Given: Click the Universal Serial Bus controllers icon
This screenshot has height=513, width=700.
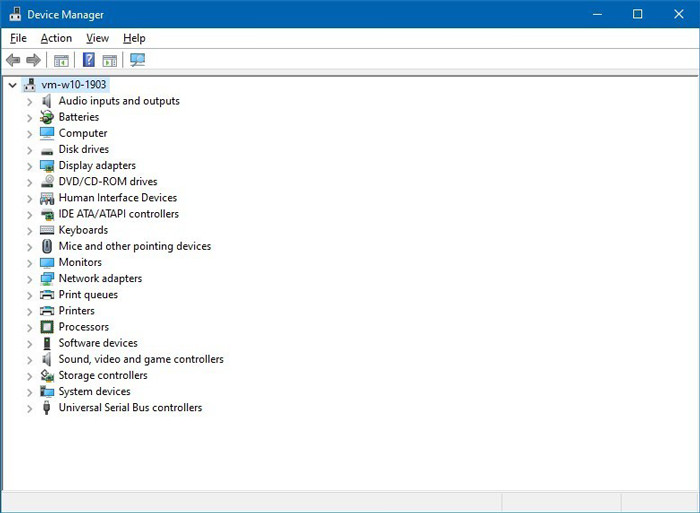Looking at the screenshot, I should pyautogui.click(x=47, y=408).
